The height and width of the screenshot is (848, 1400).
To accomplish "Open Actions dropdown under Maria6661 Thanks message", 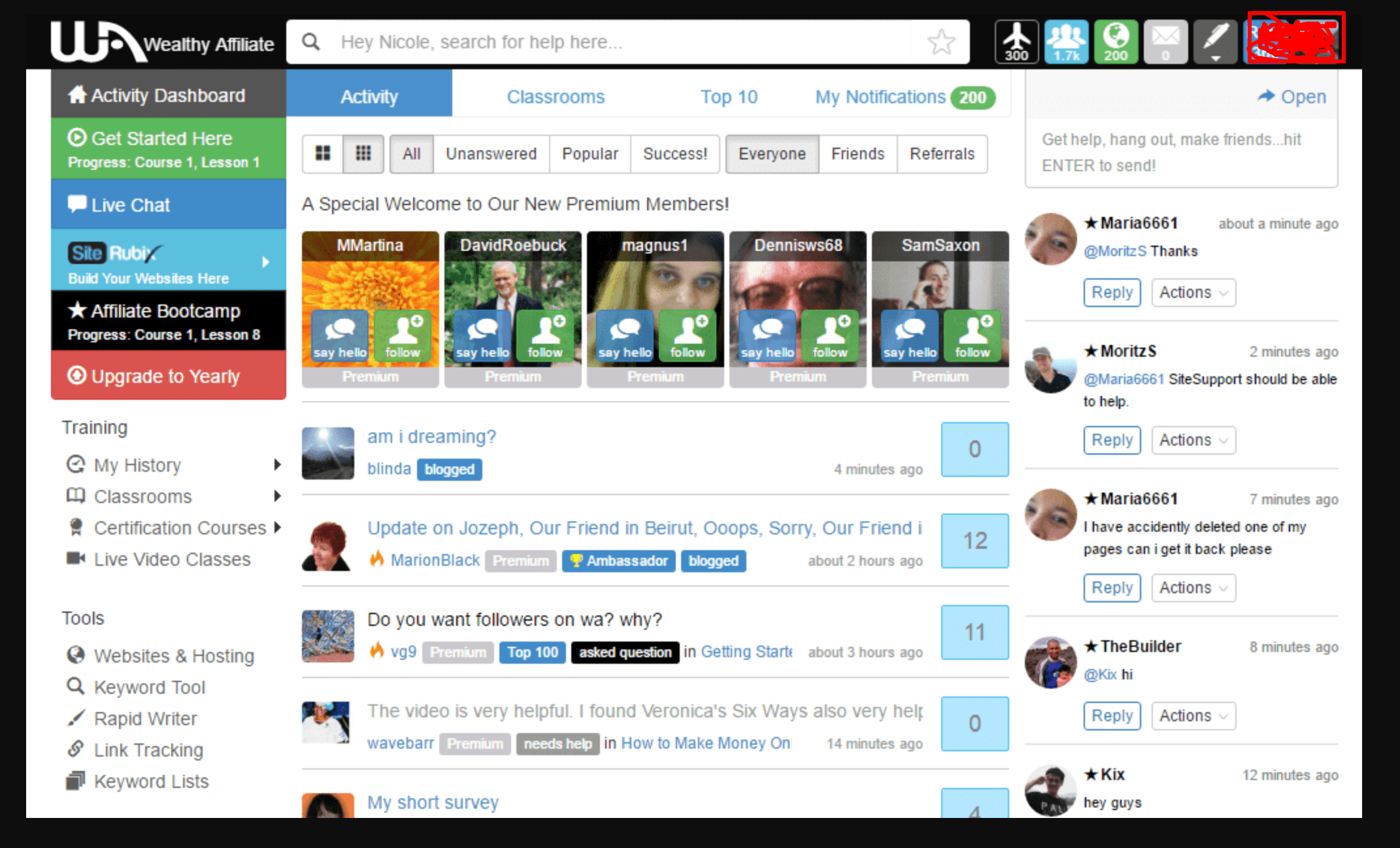I will point(1193,292).
